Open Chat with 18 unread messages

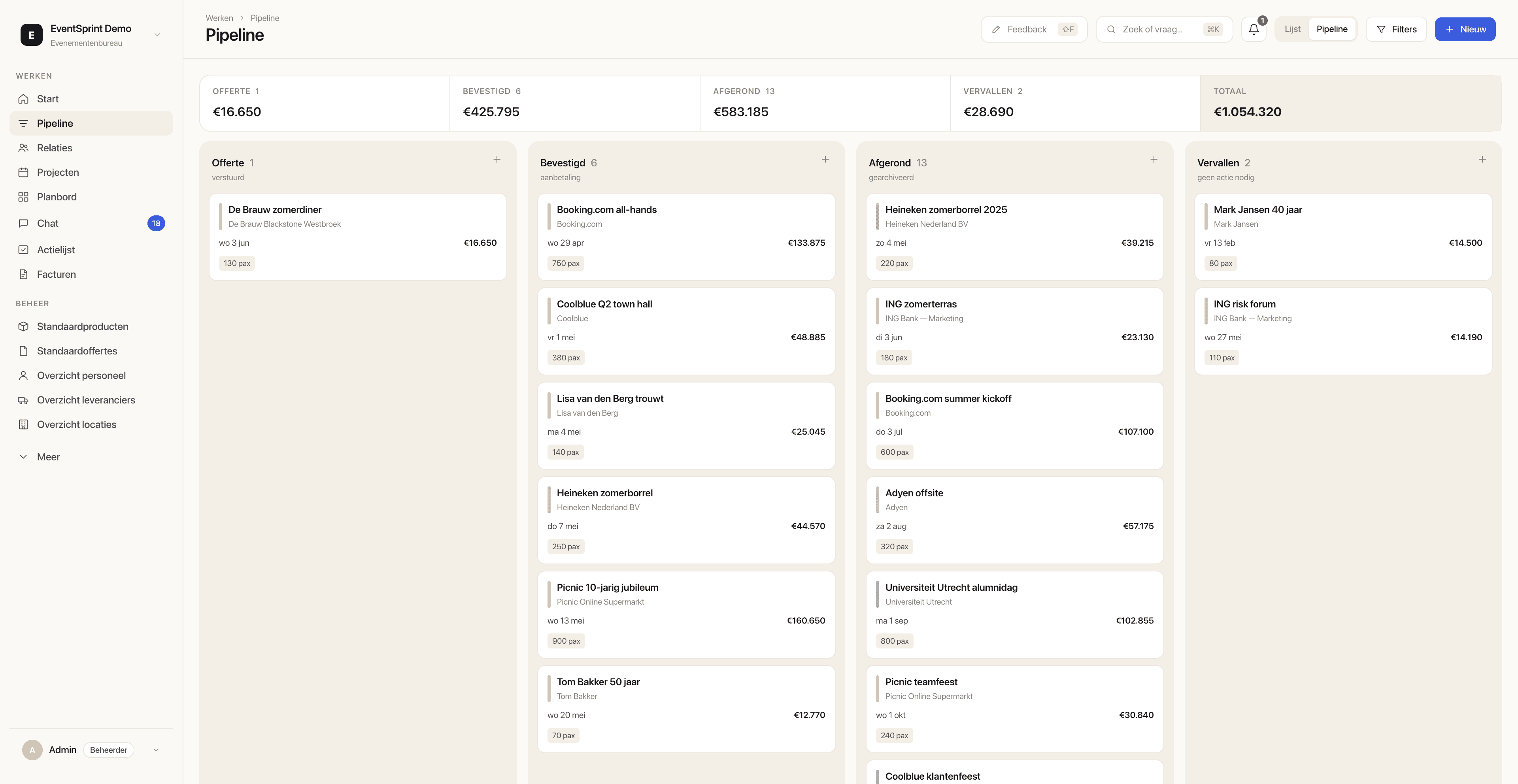tap(48, 223)
